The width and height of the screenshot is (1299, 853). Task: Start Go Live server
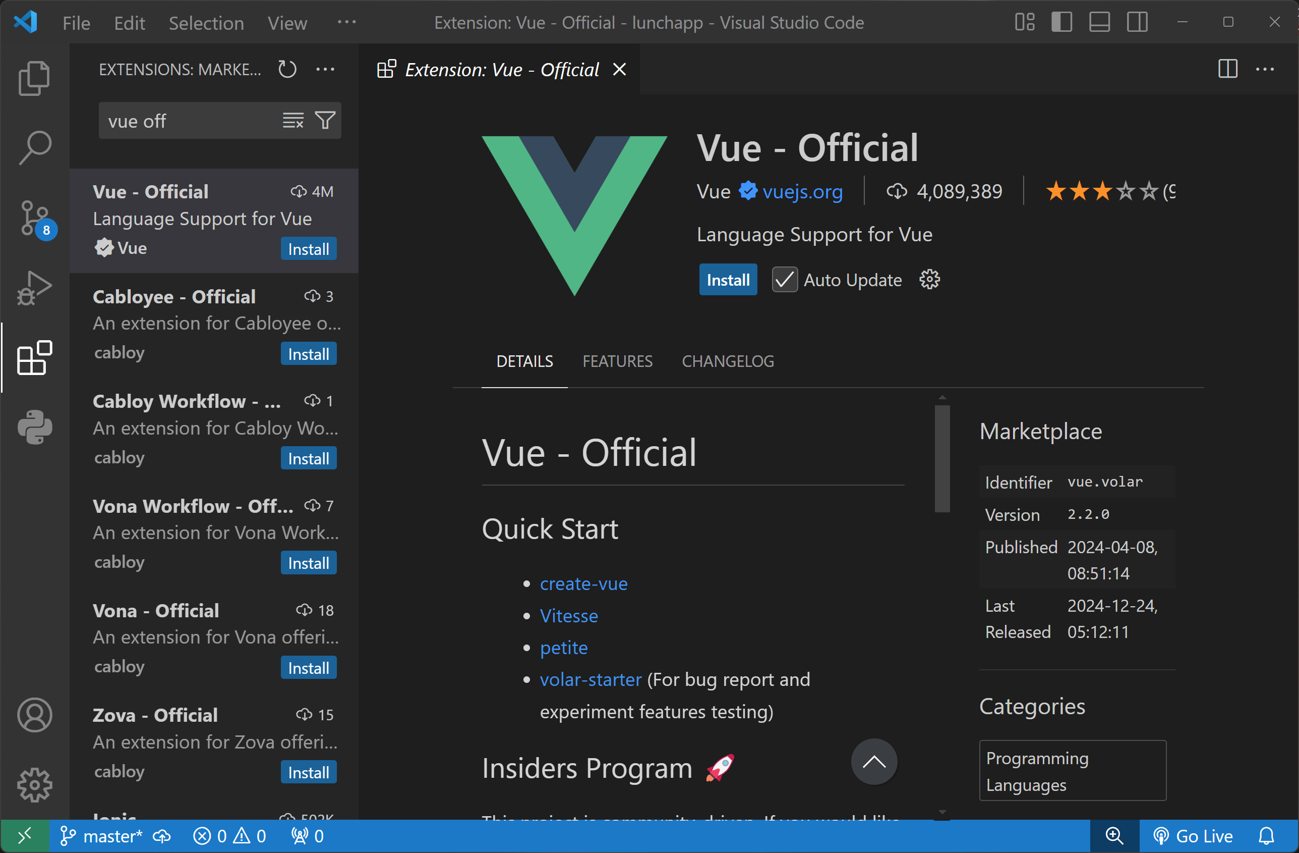tap(1193, 836)
